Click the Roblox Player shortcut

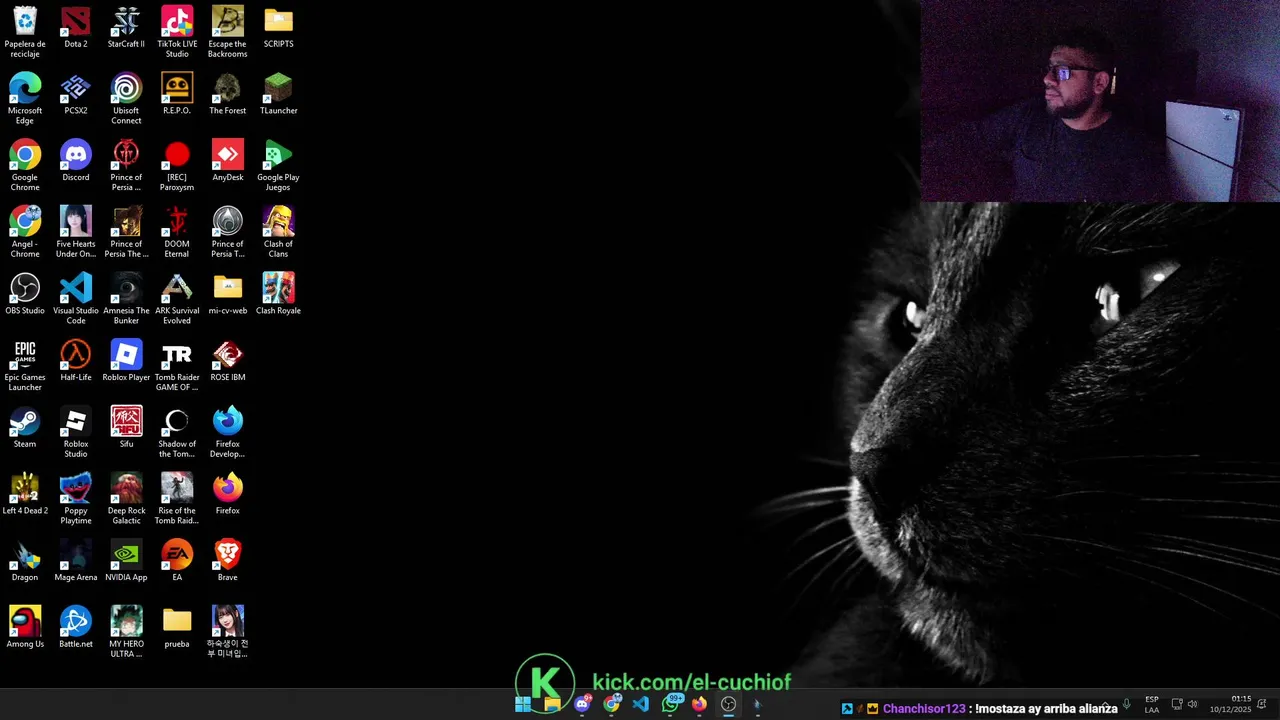(x=126, y=361)
